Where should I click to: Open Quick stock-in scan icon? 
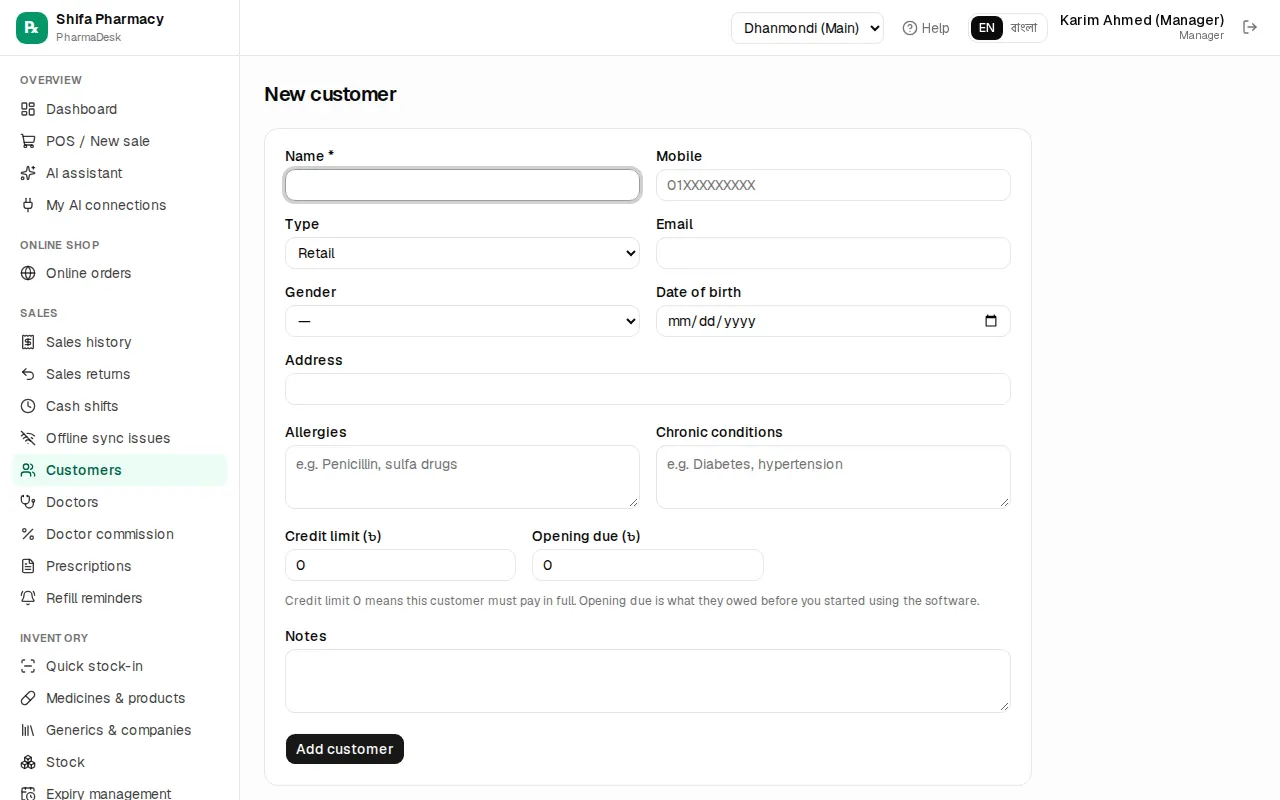point(28,666)
